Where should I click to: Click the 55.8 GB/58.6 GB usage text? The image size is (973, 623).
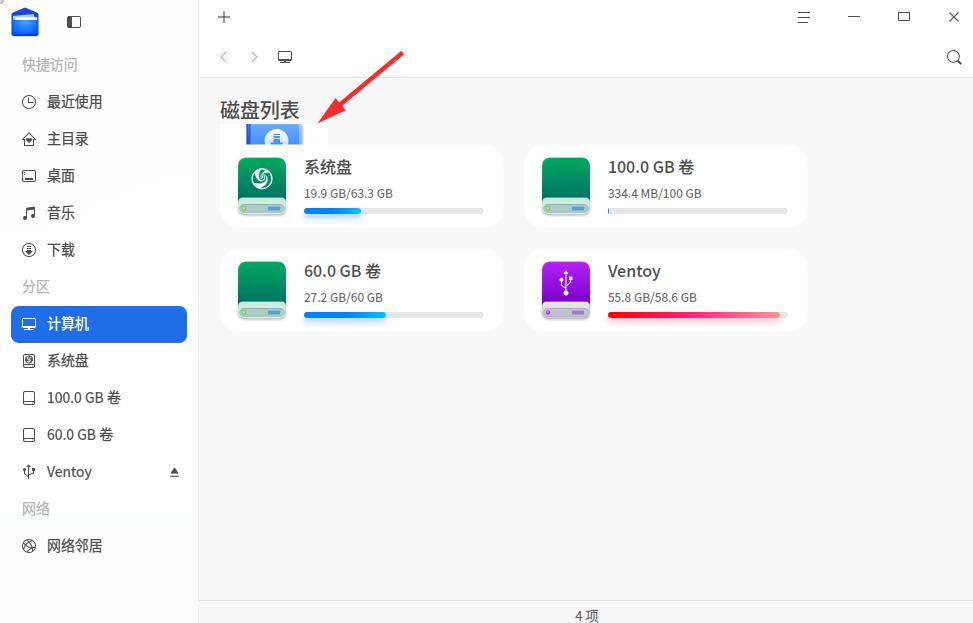(652, 298)
